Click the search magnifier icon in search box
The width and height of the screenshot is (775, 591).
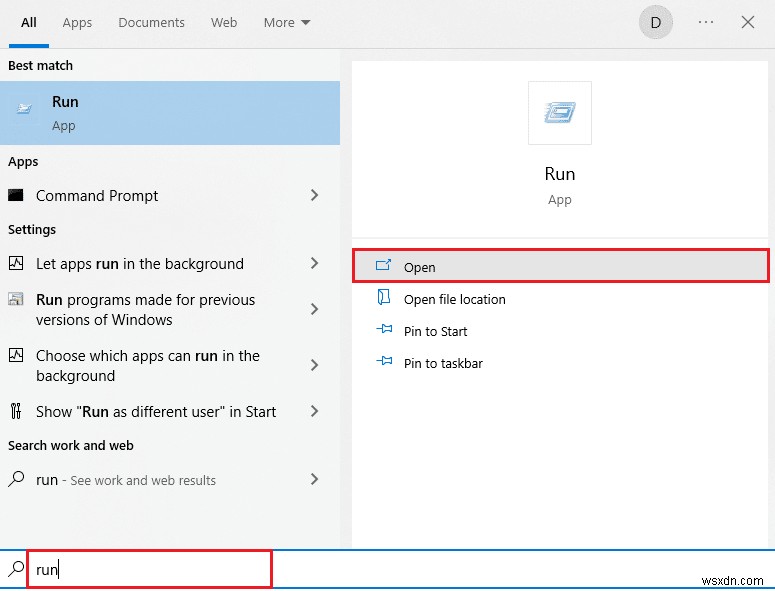(x=16, y=569)
